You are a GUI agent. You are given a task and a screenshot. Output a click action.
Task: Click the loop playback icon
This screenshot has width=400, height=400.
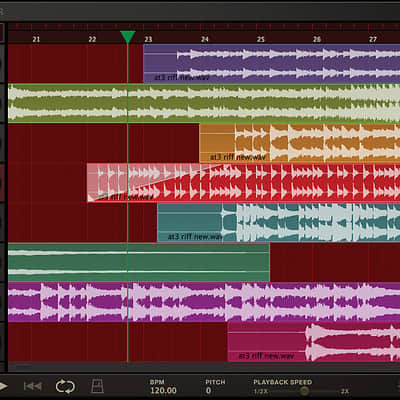pos(65,386)
